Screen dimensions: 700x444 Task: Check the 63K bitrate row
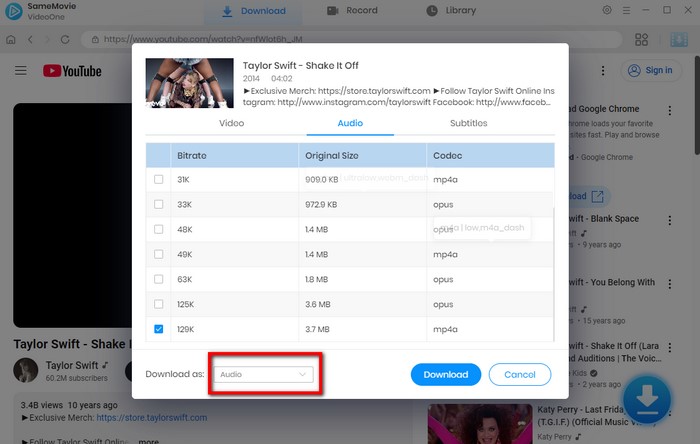coord(158,279)
